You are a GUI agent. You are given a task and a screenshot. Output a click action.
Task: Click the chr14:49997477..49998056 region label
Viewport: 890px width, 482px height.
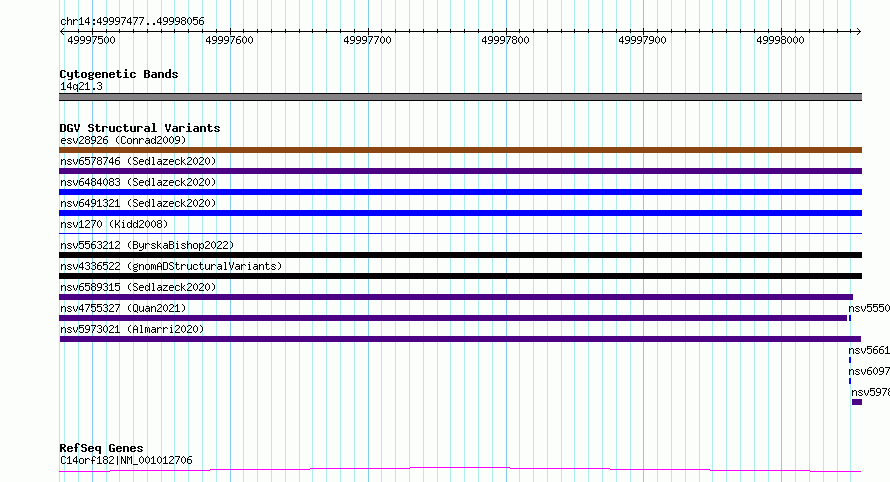[x=132, y=21]
